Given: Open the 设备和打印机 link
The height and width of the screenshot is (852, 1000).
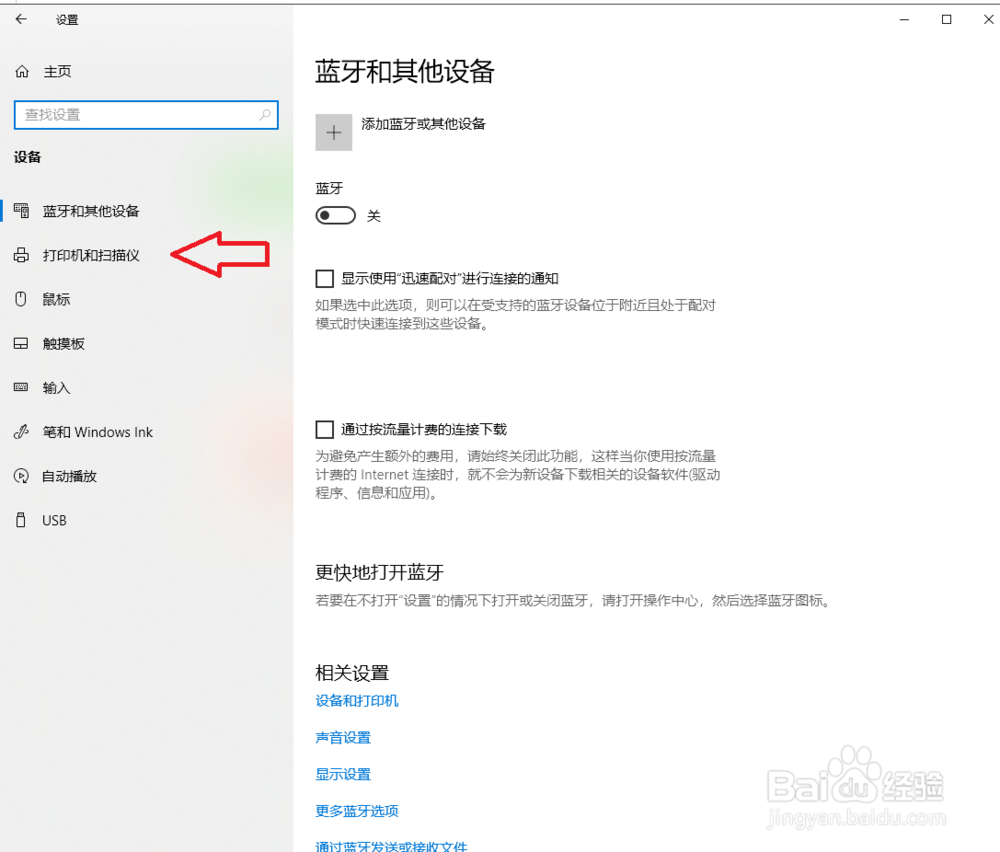Looking at the screenshot, I should (x=357, y=701).
